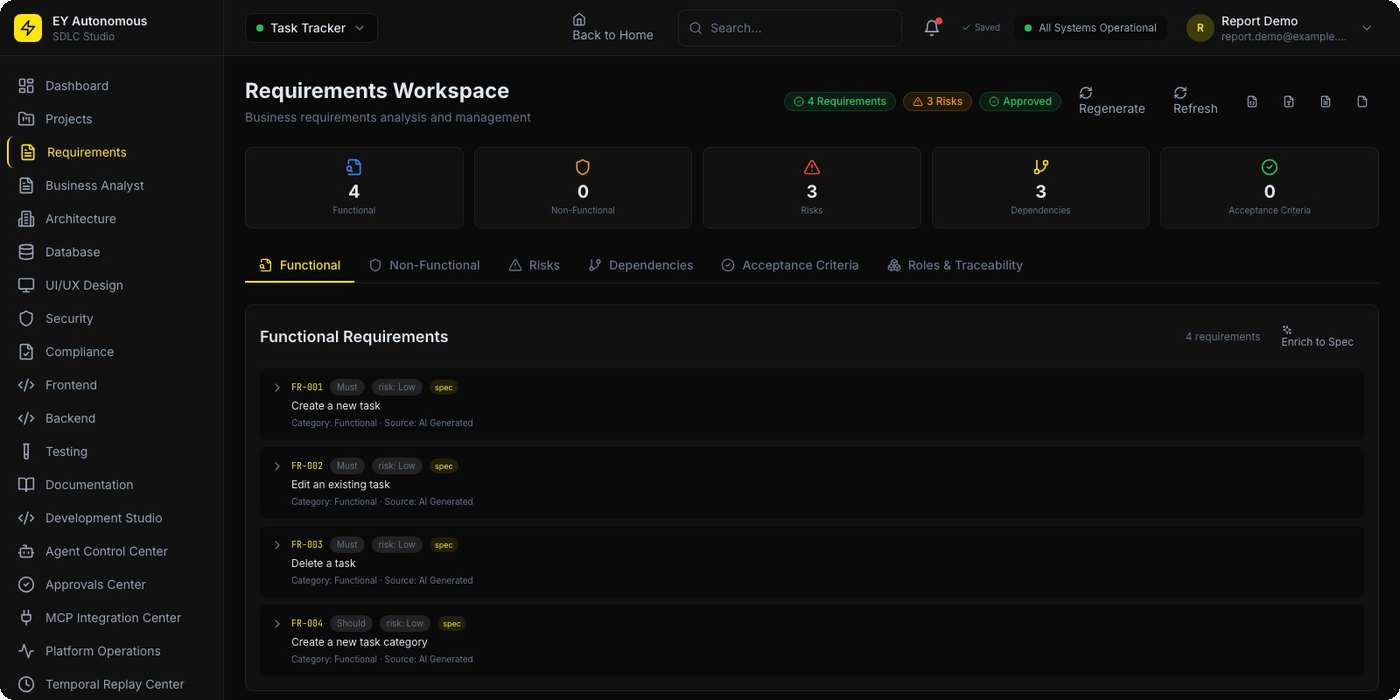Click the Non-Functional count card

pos(583,188)
